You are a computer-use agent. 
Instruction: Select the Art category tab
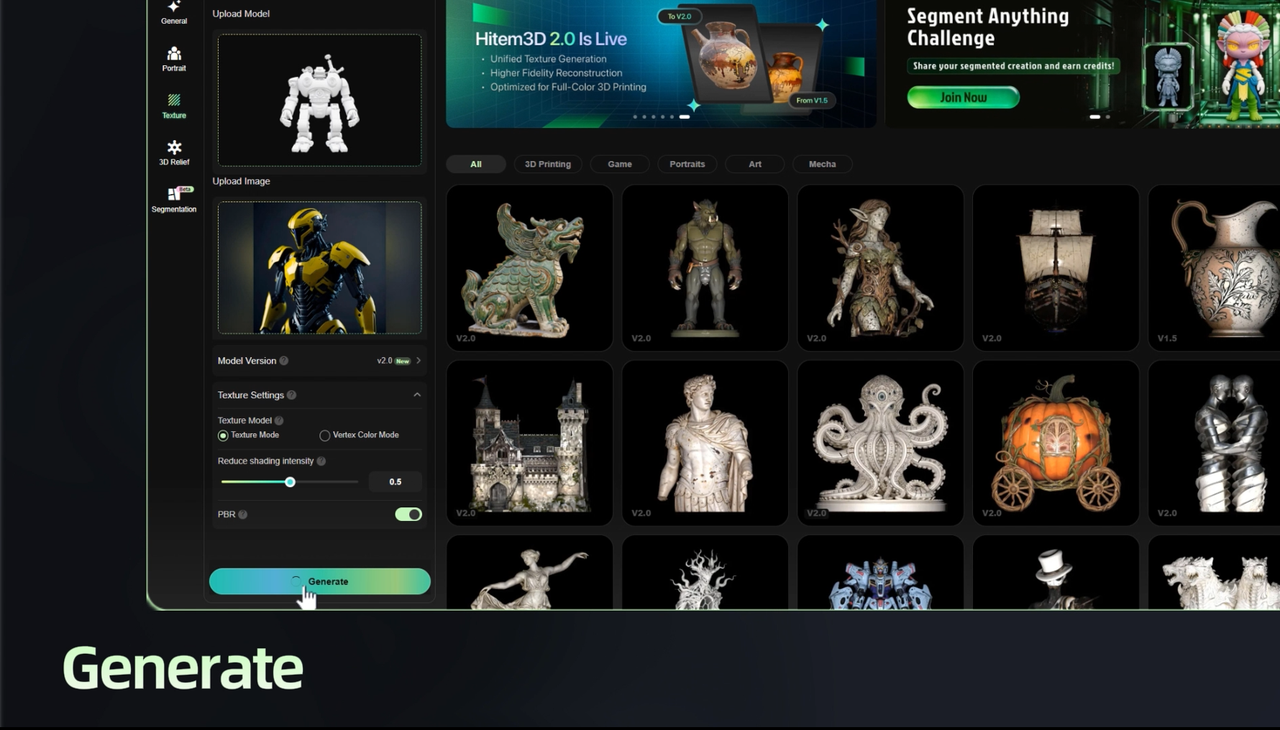755,164
